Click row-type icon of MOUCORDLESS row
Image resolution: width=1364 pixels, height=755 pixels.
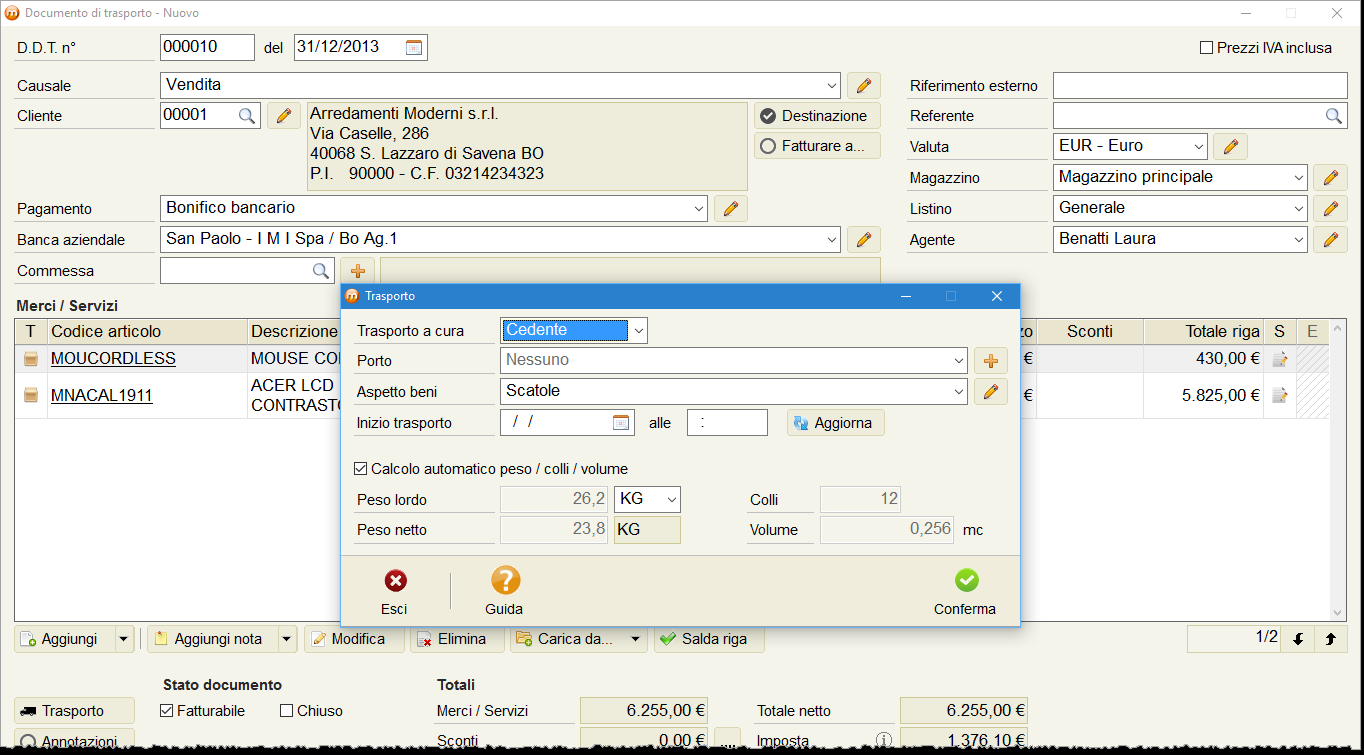31,359
